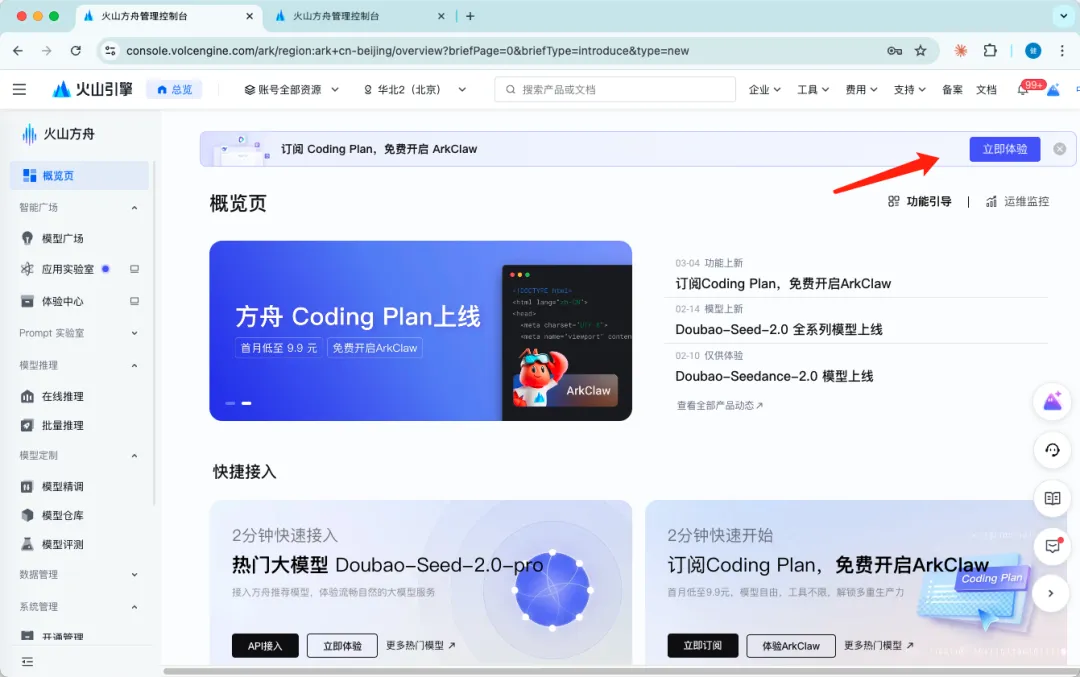Open the 支持 menu

click(x=909, y=90)
